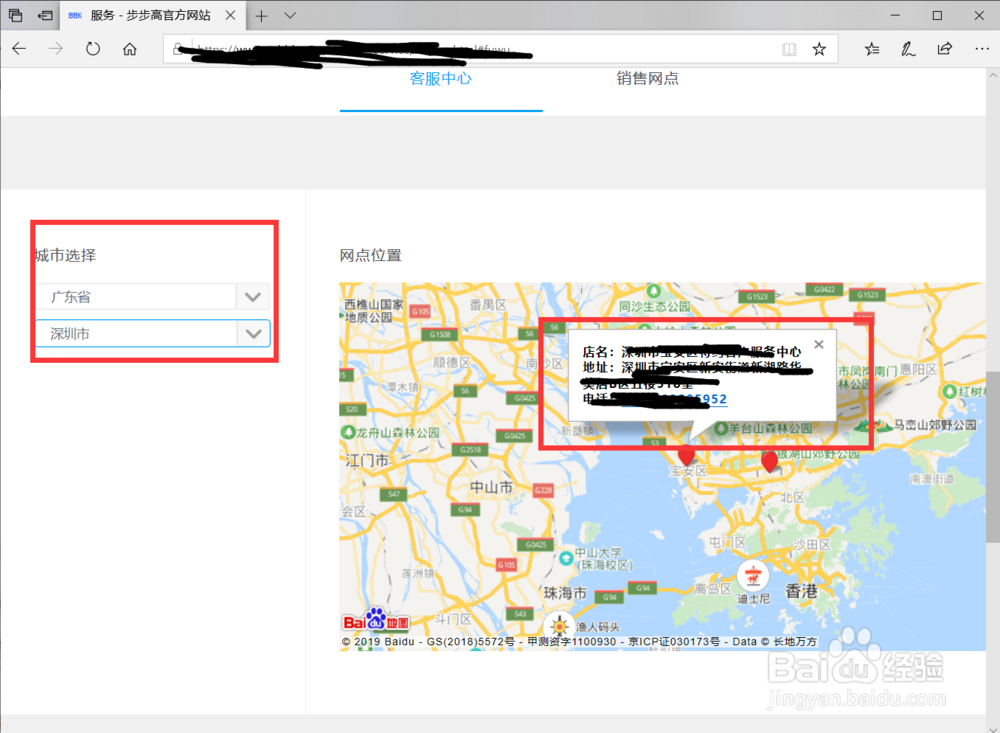
Task: Click the scrollbar up arrow
Action: point(992,75)
